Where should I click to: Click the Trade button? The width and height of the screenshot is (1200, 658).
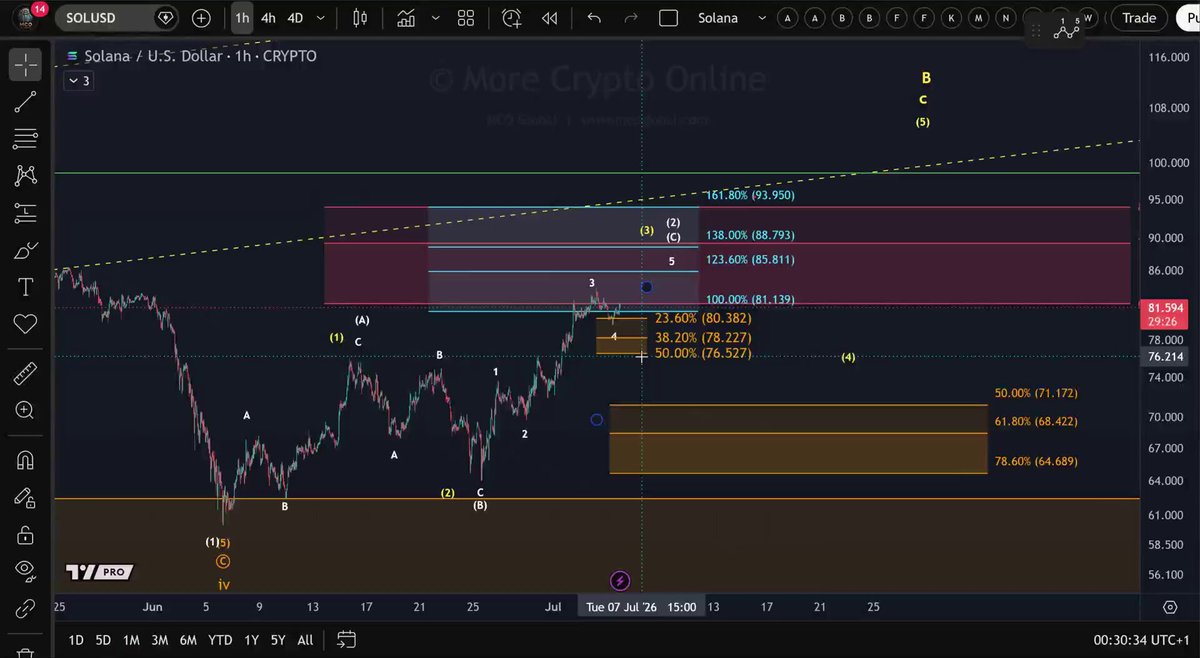[1139, 18]
